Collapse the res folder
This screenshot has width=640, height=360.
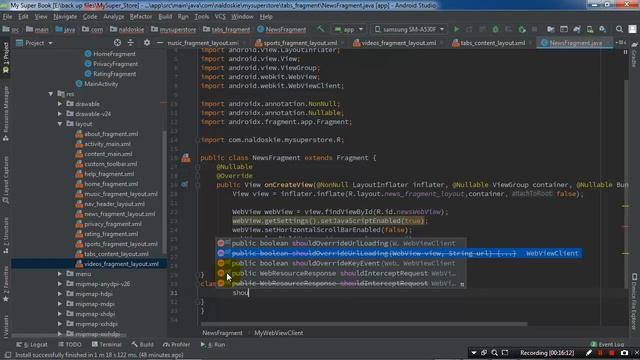coord(51,94)
